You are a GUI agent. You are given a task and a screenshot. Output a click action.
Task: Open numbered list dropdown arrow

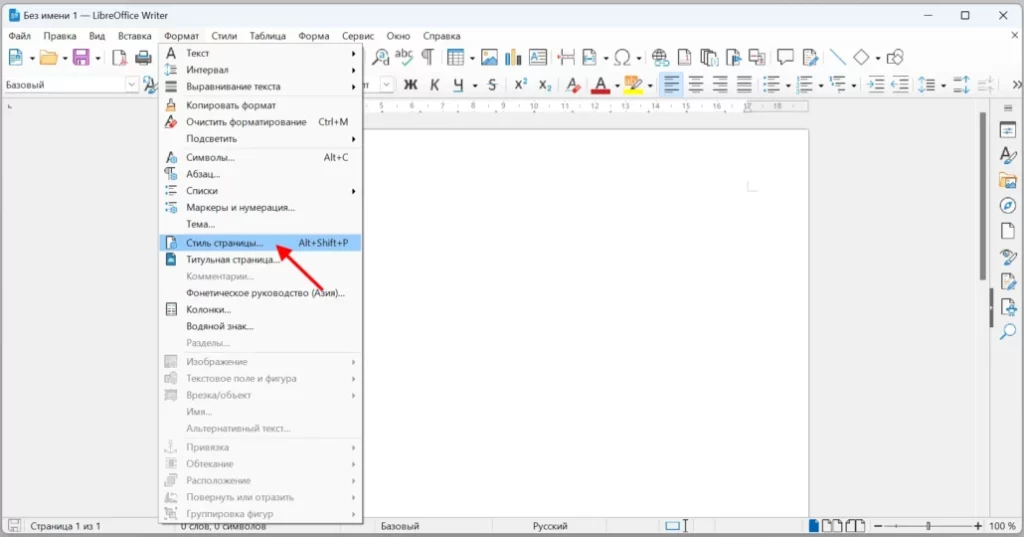(x=821, y=86)
